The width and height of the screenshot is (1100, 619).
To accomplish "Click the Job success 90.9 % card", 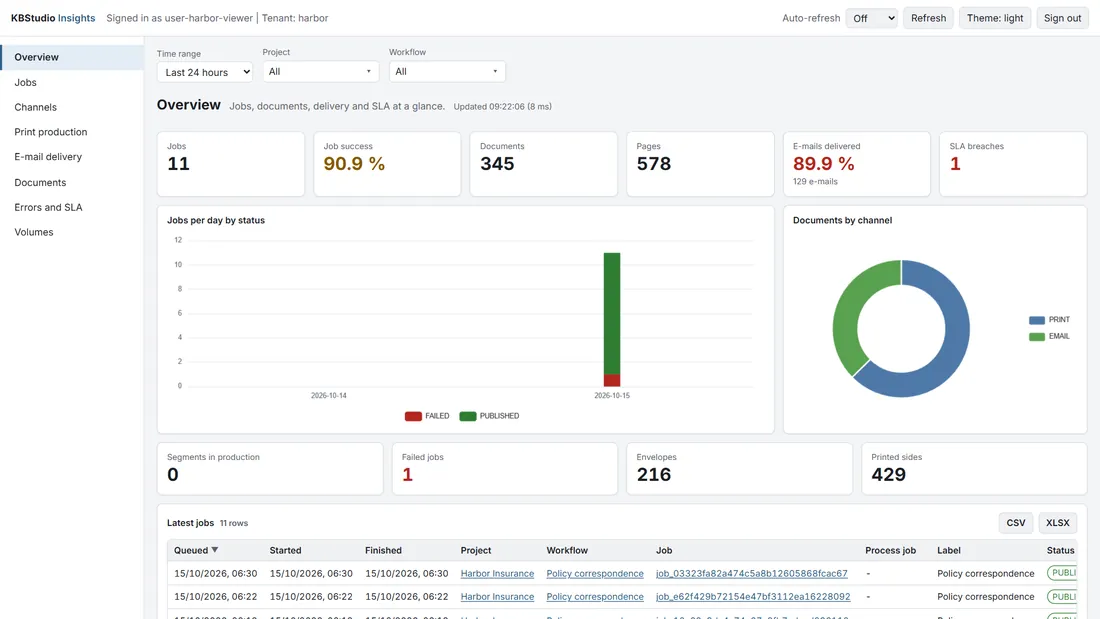I will click(x=387, y=164).
